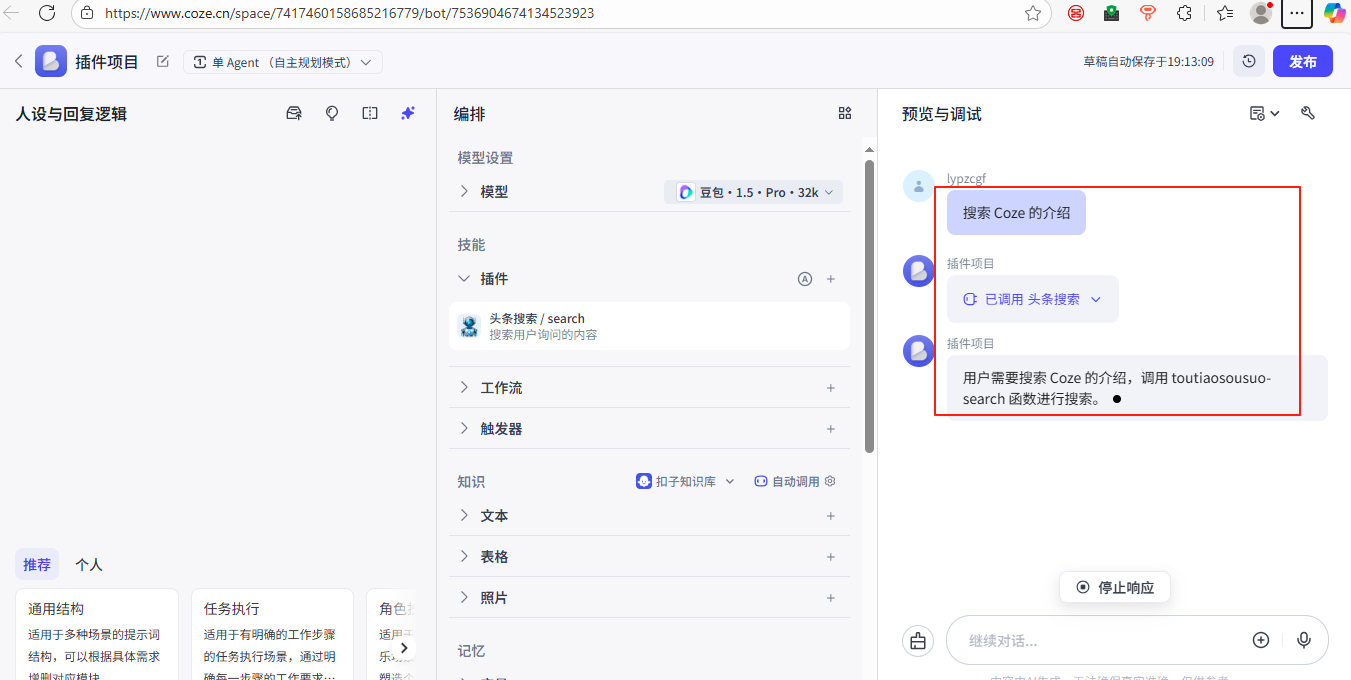Click the green shield extension icon

[1112, 13]
